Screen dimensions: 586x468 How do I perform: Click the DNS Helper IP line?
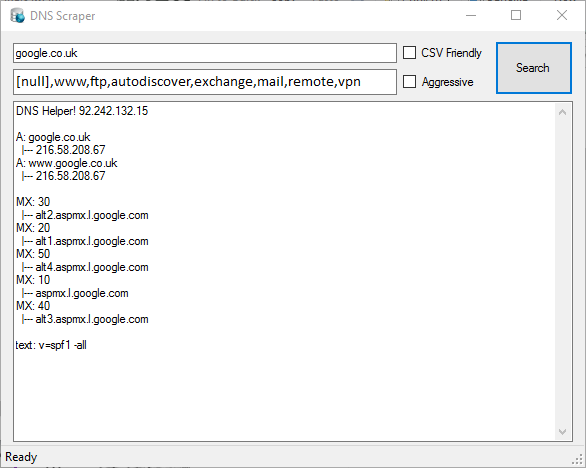tap(82, 111)
